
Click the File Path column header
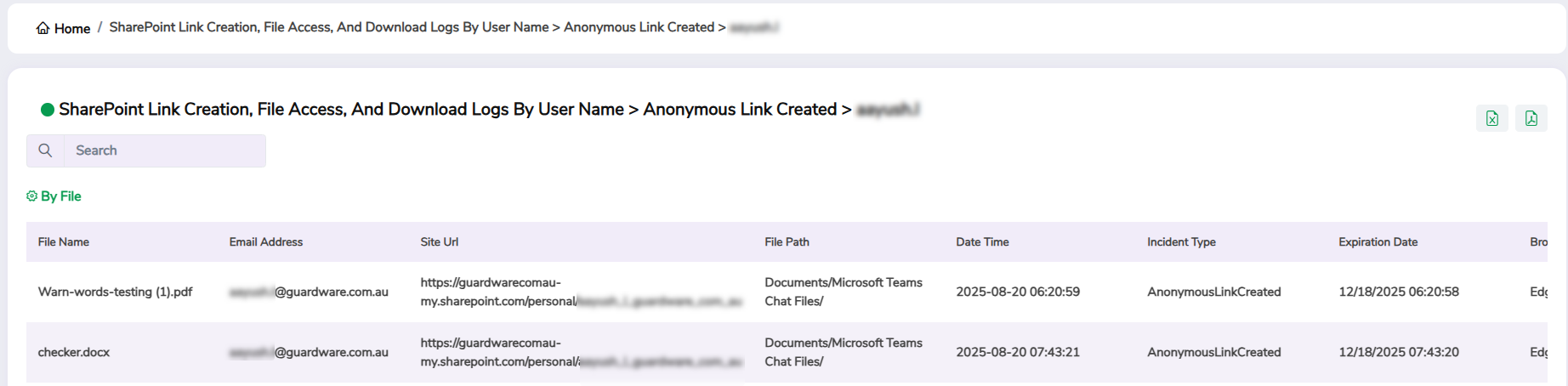[x=787, y=242]
